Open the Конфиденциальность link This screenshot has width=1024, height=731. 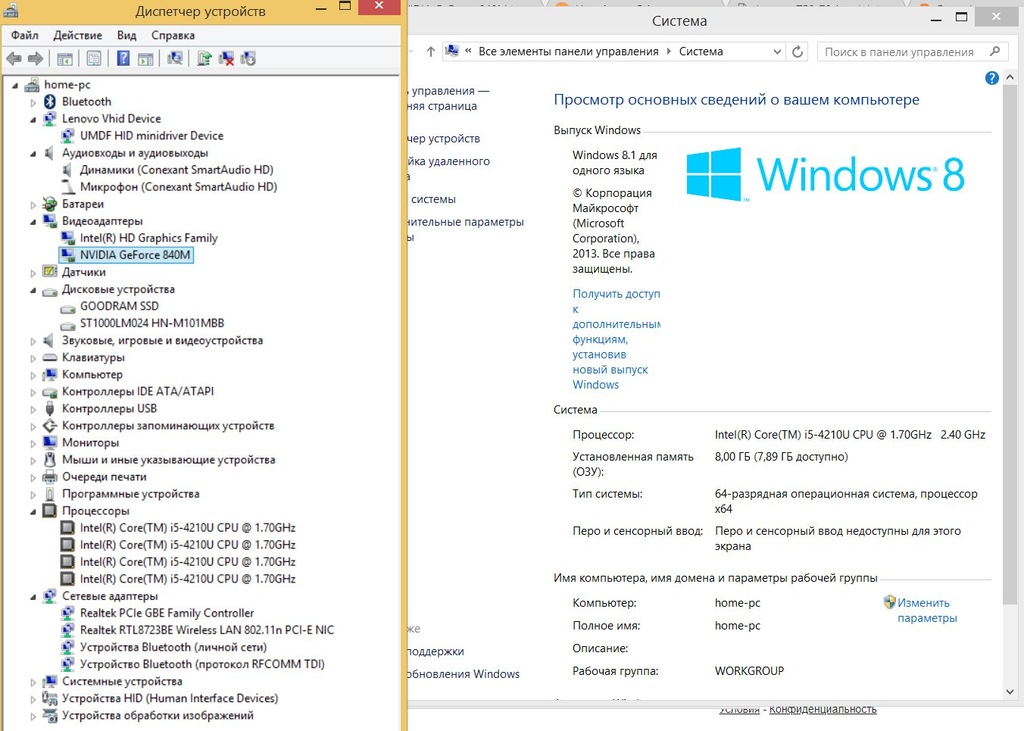pyautogui.click(x=822, y=709)
